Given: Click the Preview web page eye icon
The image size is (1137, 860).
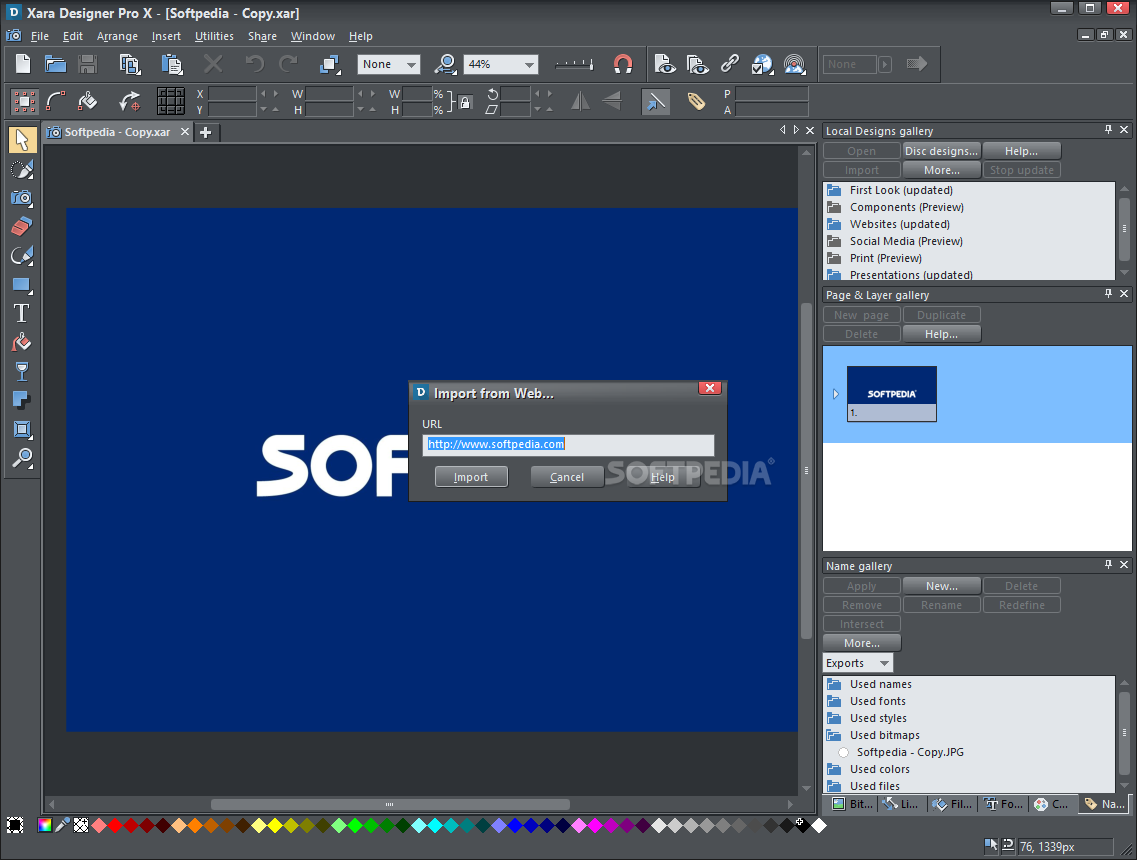Looking at the screenshot, I should pos(664,64).
